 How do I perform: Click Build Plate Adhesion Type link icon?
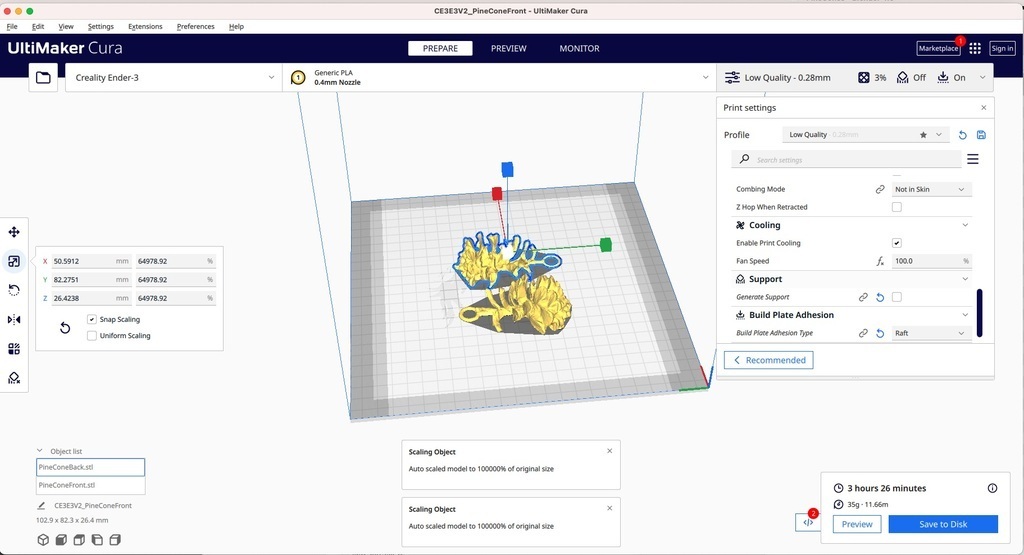pos(863,333)
